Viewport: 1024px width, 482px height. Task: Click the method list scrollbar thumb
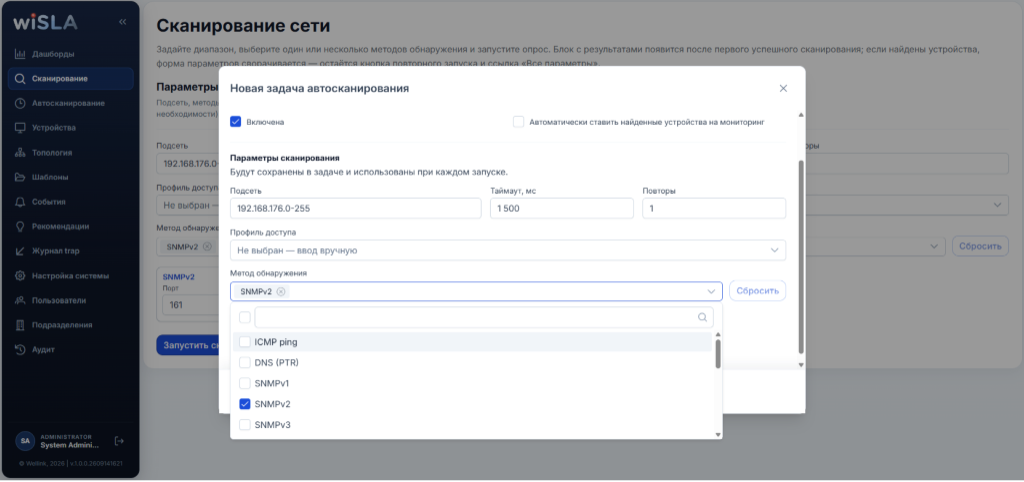tap(718, 353)
